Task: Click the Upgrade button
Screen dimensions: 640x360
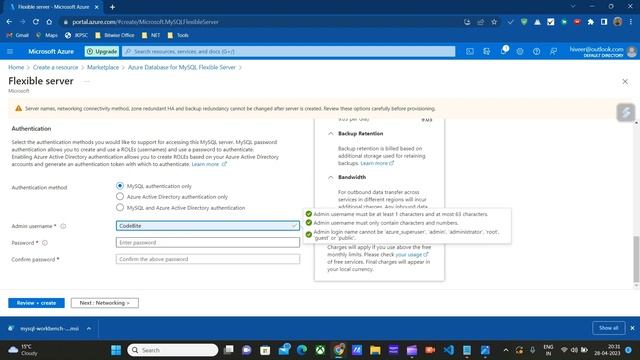Action: pos(102,51)
